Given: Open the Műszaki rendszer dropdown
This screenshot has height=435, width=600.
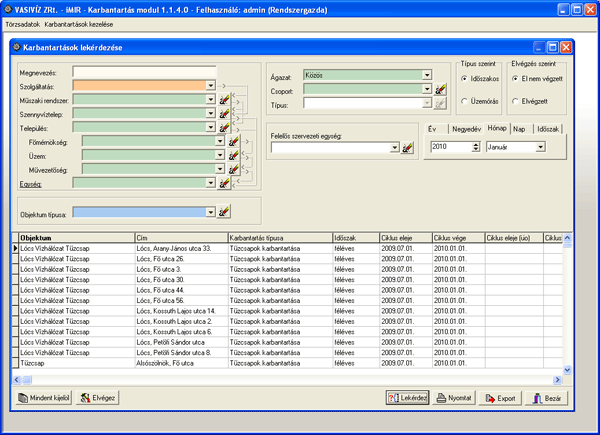Looking at the screenshot, I should (x=210, y=99).
